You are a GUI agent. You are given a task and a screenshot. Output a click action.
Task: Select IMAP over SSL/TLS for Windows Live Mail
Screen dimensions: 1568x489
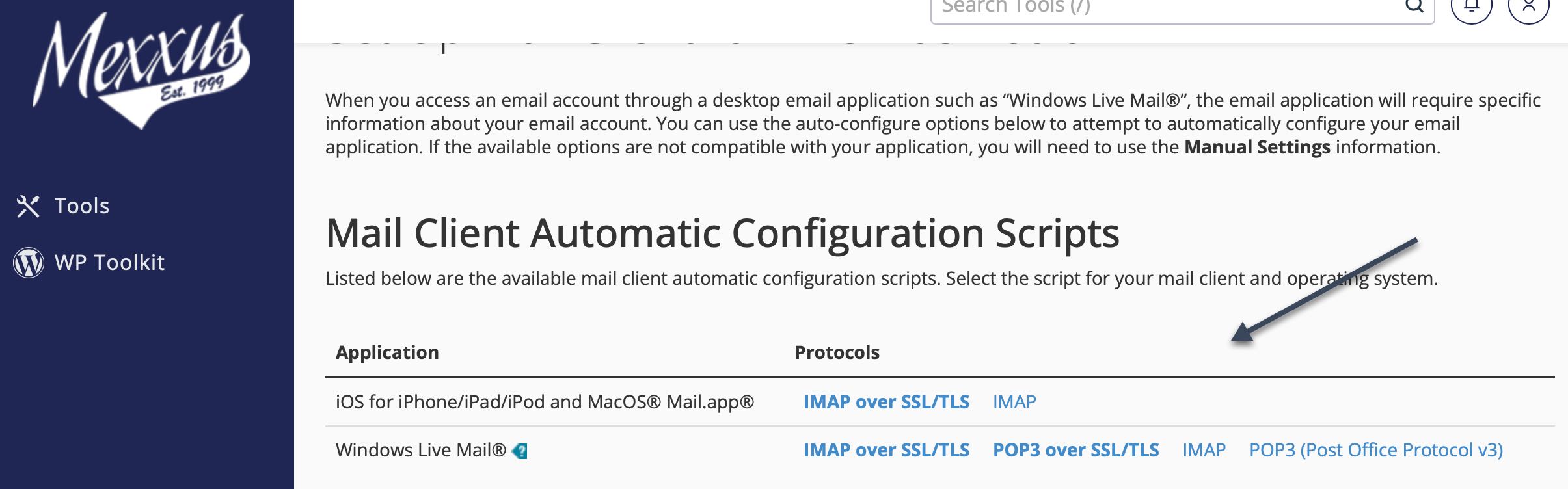[886, 450]
